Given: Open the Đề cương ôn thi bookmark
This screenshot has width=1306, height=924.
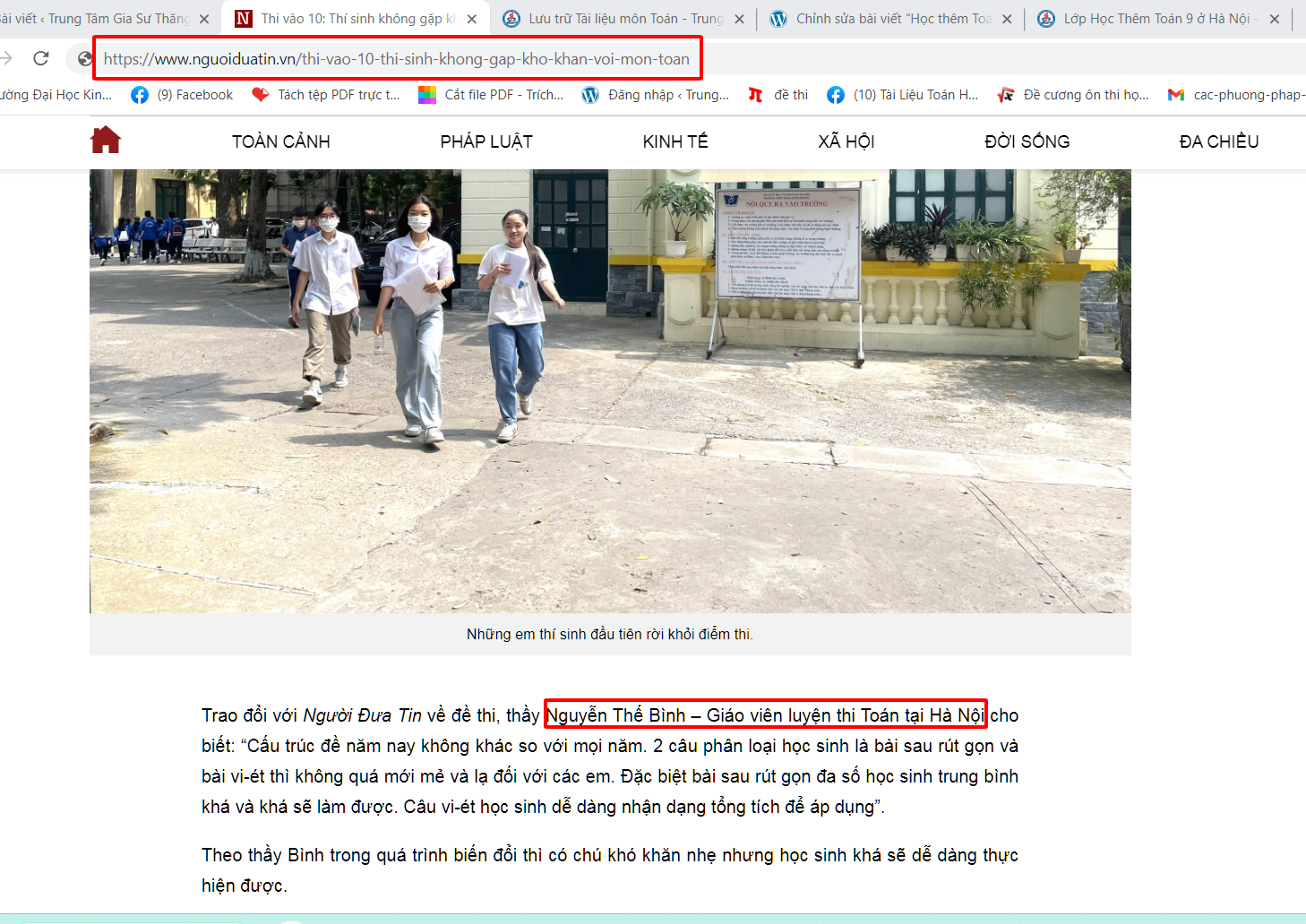Looking at the screenshot, I should tap(1073, 95).
